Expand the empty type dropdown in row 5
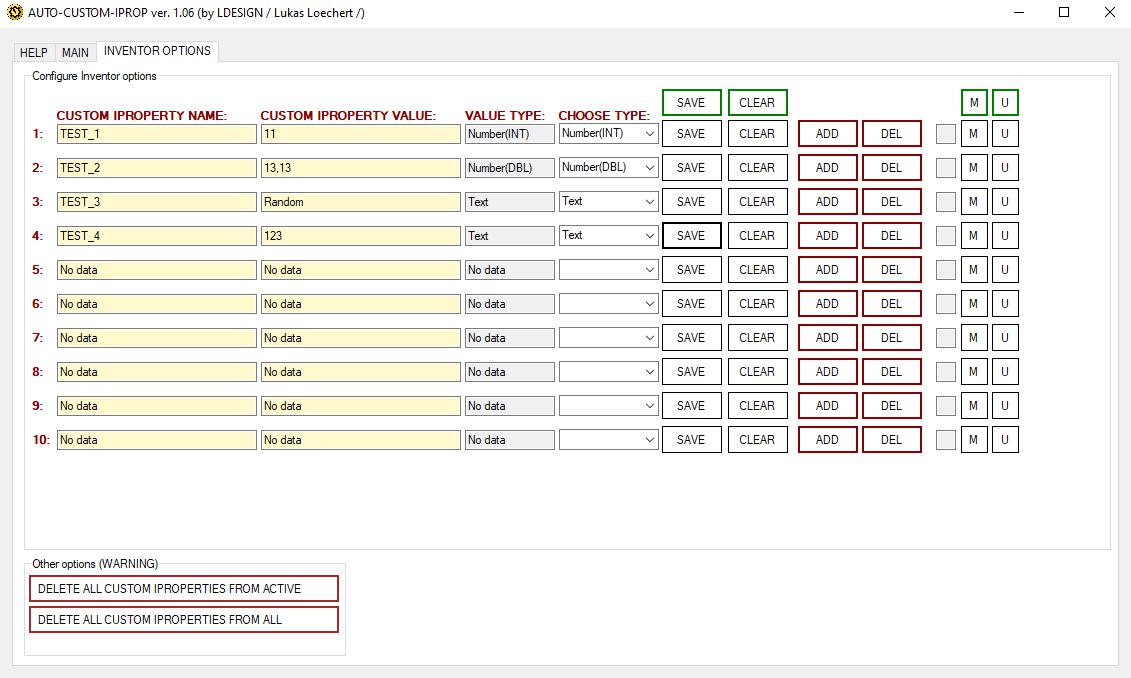Image resolution: width=1131 pixels, height=678 pixels. (608, 270)
